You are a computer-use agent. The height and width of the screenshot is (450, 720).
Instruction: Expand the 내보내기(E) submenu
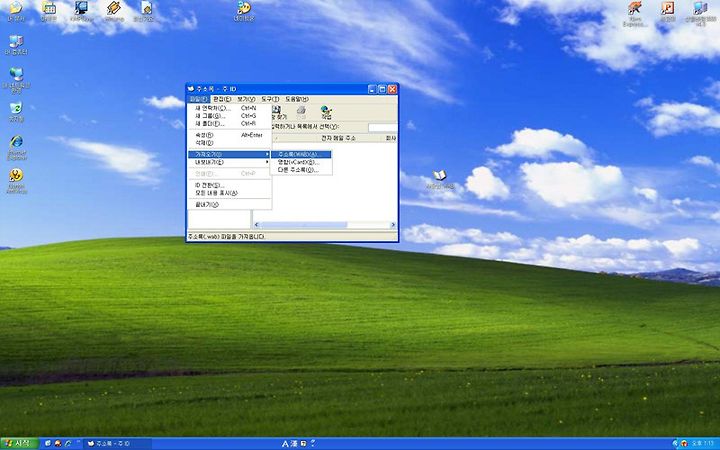point(230,163)
